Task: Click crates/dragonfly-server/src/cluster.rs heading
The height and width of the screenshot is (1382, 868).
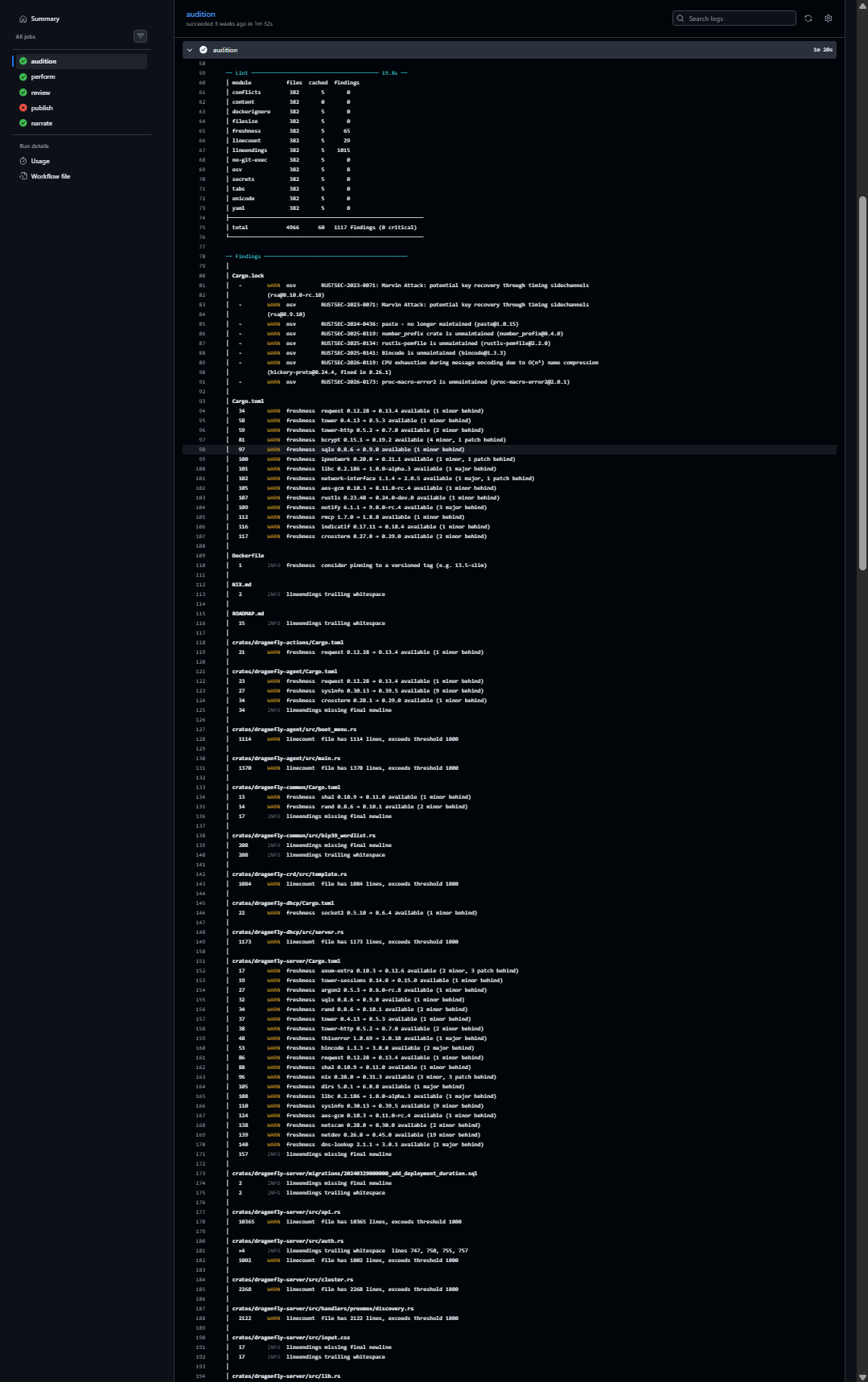Action: click(292, 1280)
